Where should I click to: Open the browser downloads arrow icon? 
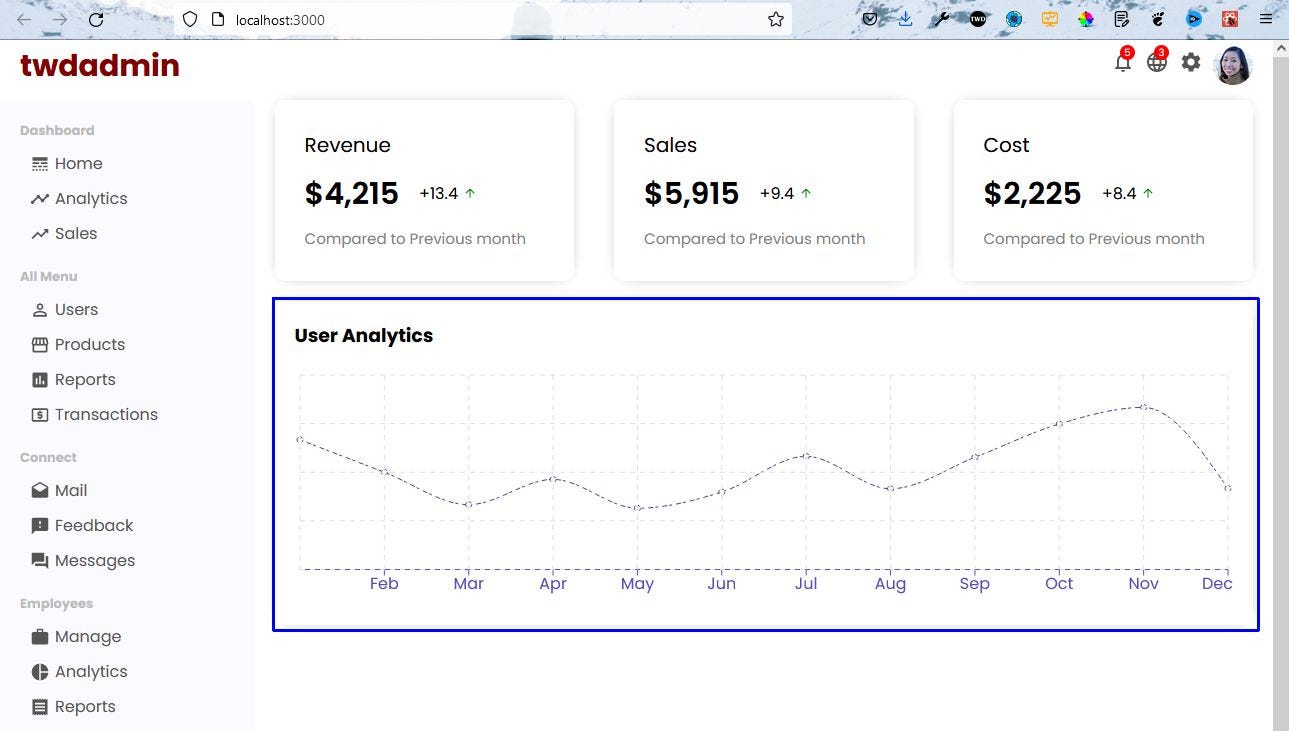coord(906,19)
